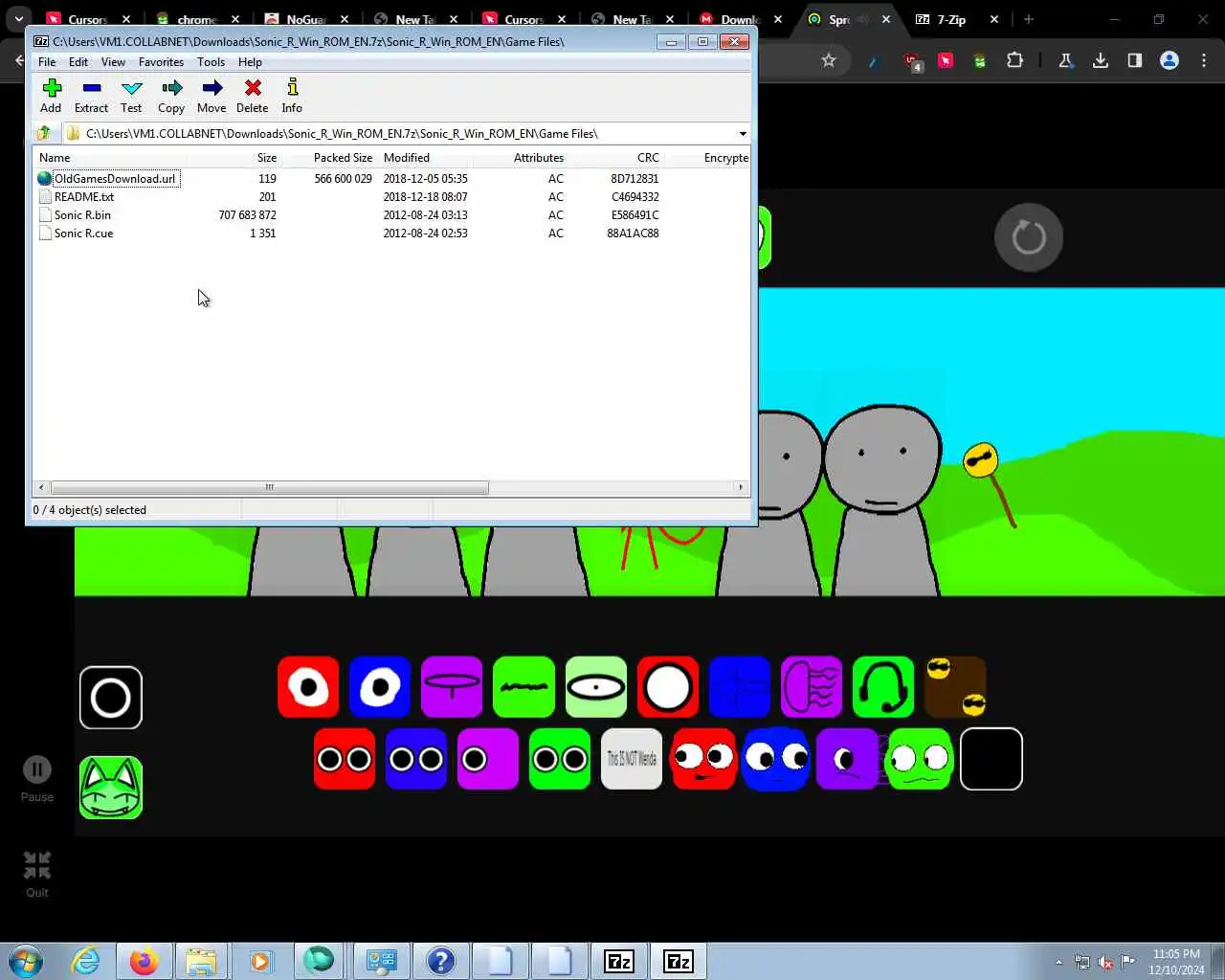This screenshot has height=980, width=1225.
Task: Open Internet Explorer from taskbar
Action: pyautogui.click(x=86, y=961)
